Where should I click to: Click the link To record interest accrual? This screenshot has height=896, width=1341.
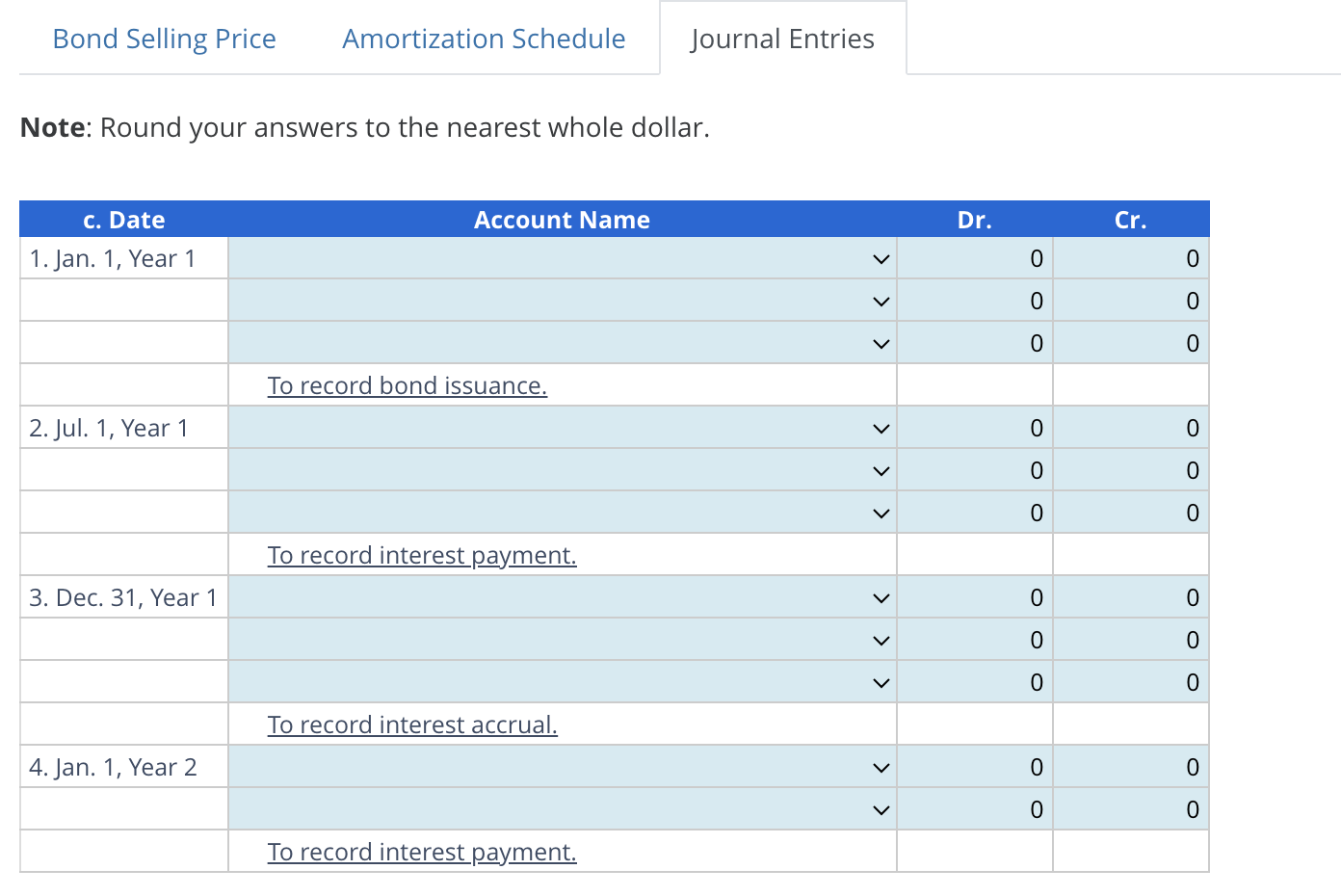pos(412,724)
